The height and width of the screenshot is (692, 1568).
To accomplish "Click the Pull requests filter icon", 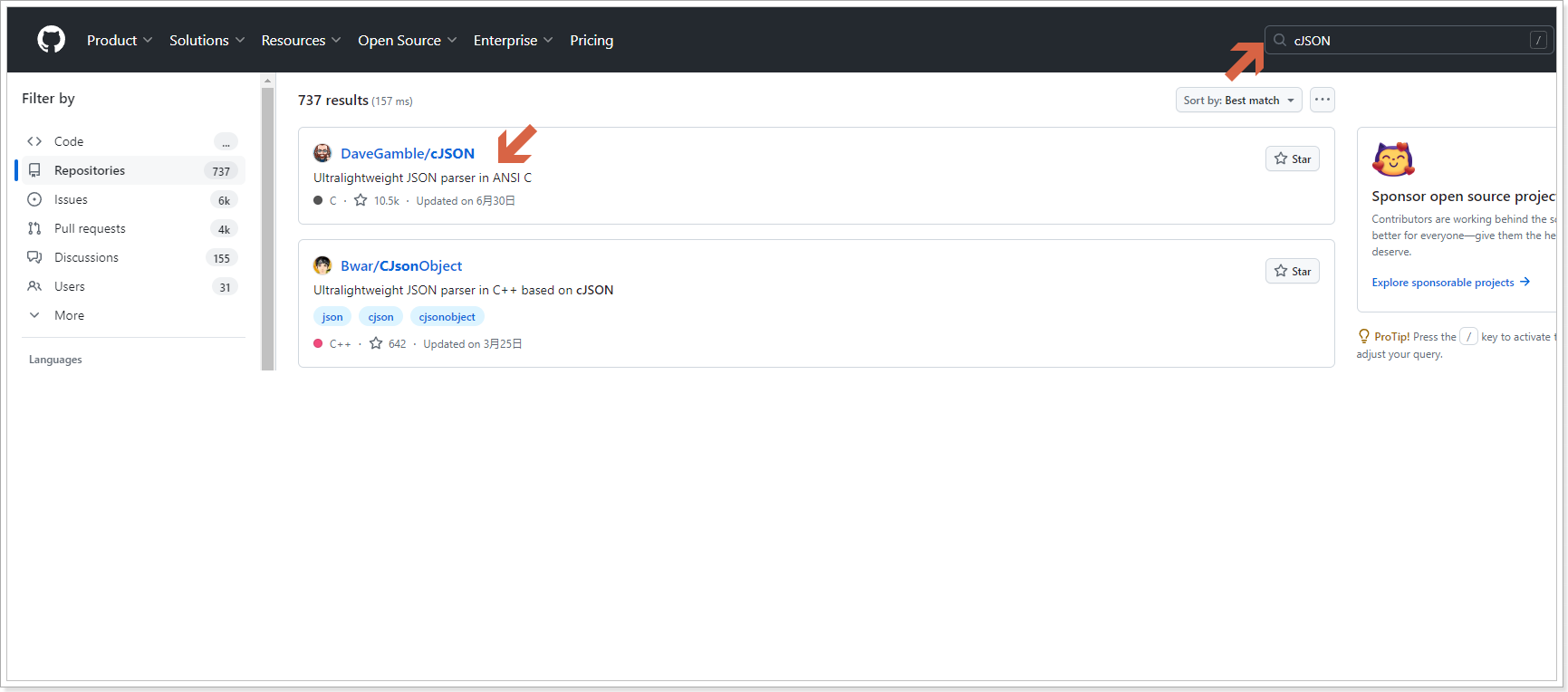I will 34,228.
